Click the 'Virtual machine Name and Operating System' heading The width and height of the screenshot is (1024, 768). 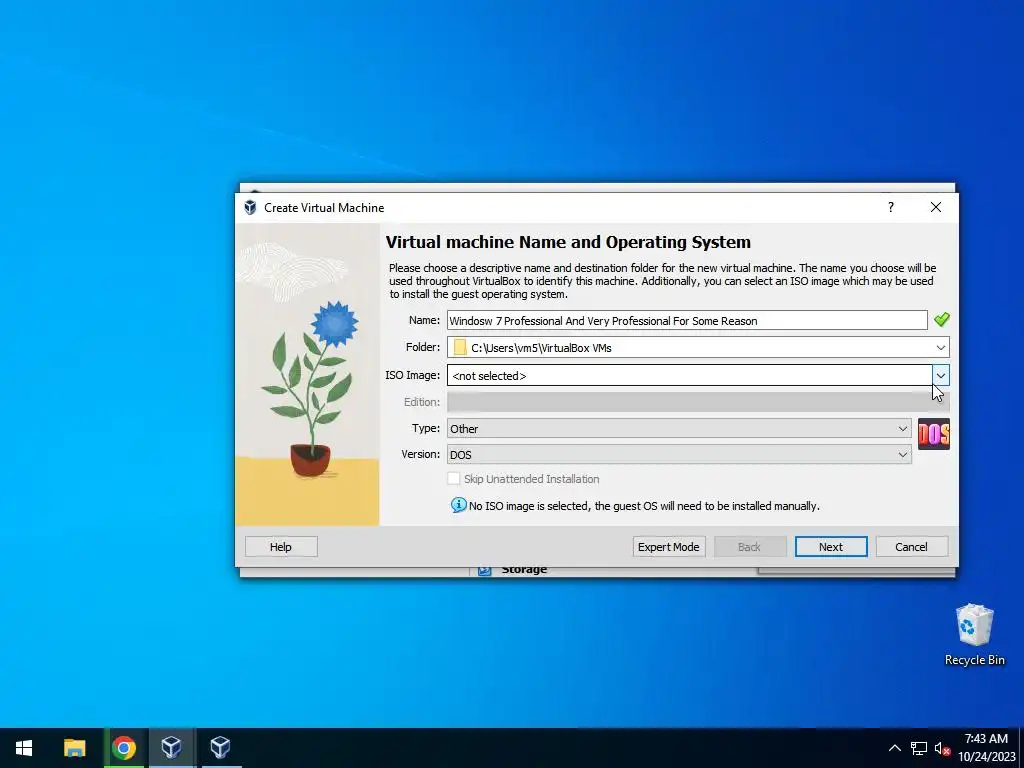pyautogui.click(x=568, y=242)
